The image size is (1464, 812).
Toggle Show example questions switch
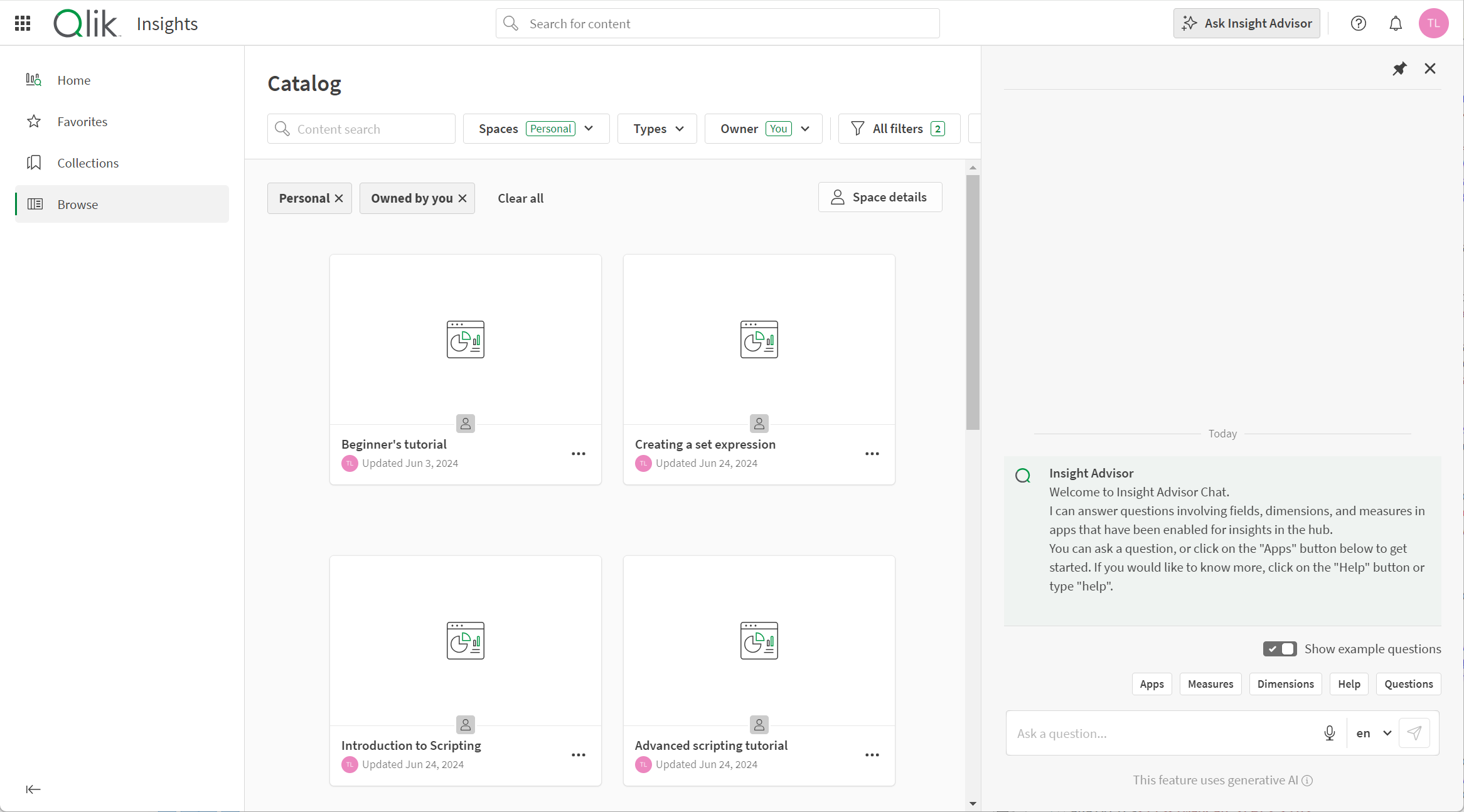pyautogui.click(x=1281, y=649)
